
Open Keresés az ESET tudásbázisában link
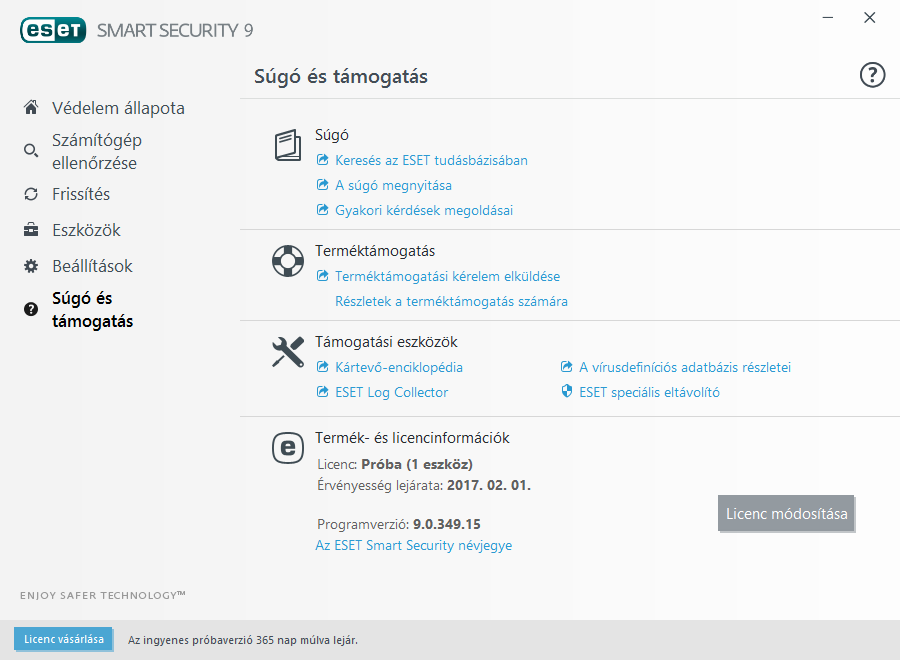[431, 160]
